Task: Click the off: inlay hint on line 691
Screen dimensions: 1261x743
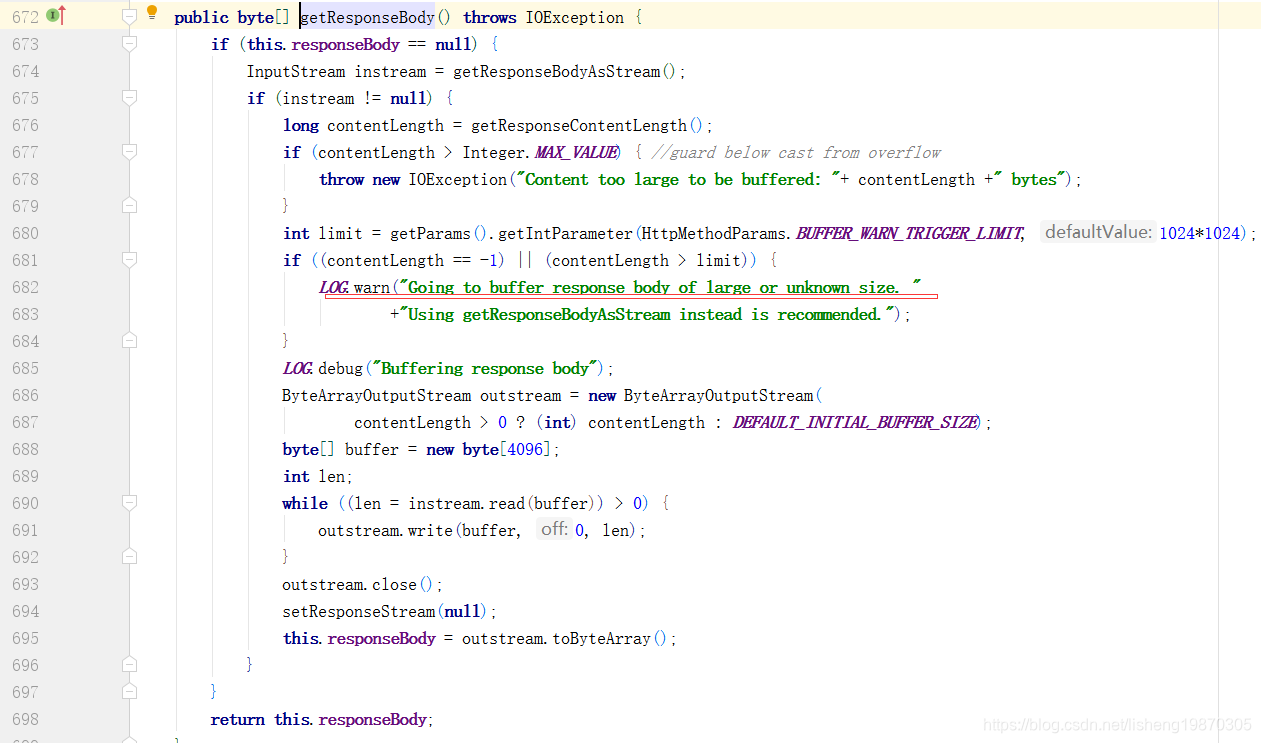Action: click(x=554, y=529)
